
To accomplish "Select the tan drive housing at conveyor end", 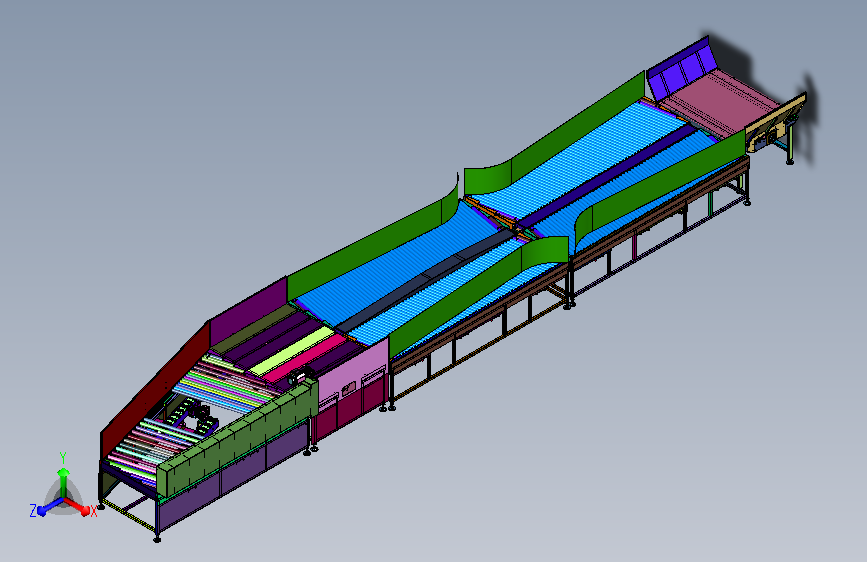I will [x=775, y=123].
